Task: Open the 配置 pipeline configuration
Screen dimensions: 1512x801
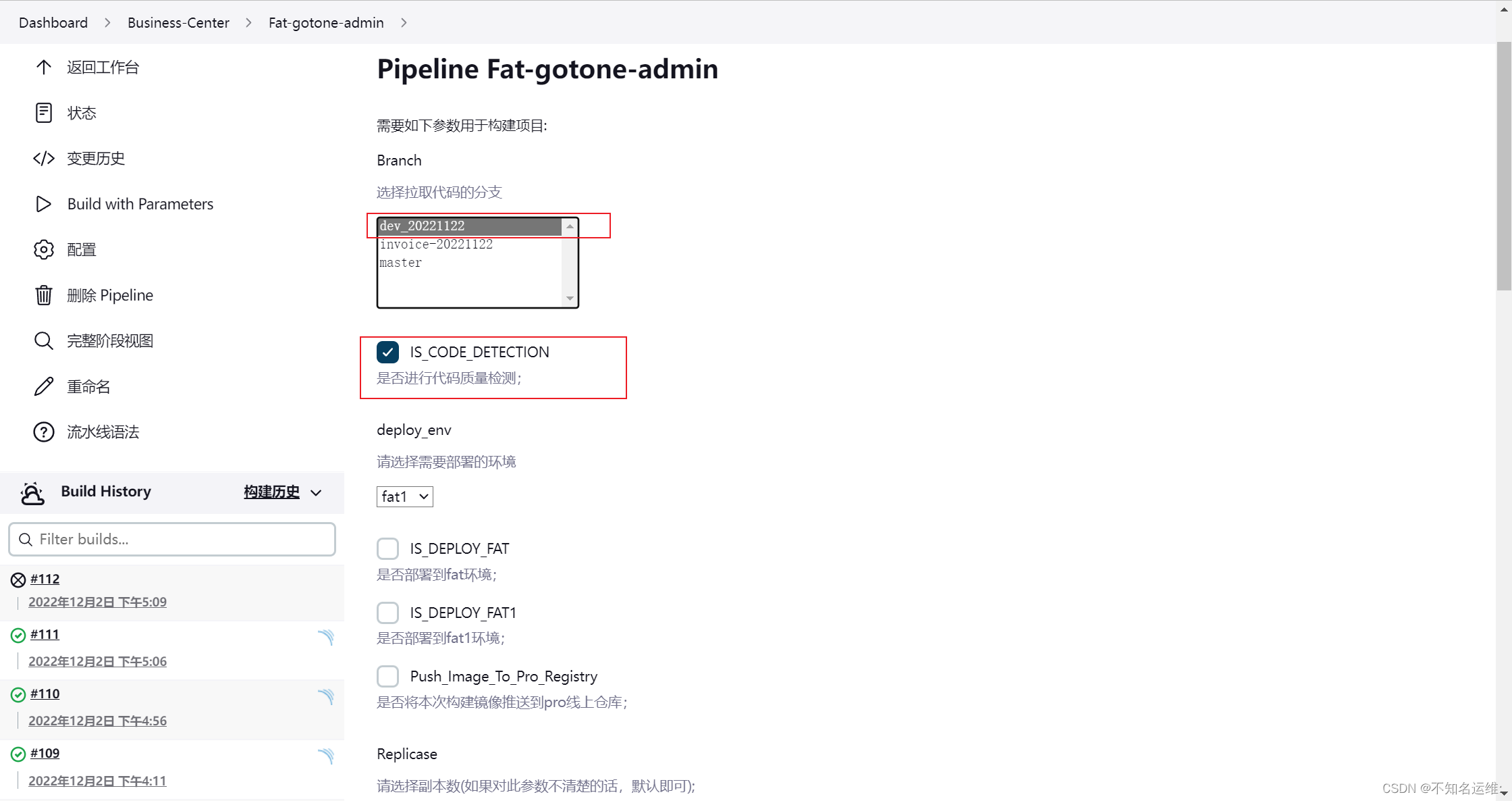Action: (x=82, y=249)
